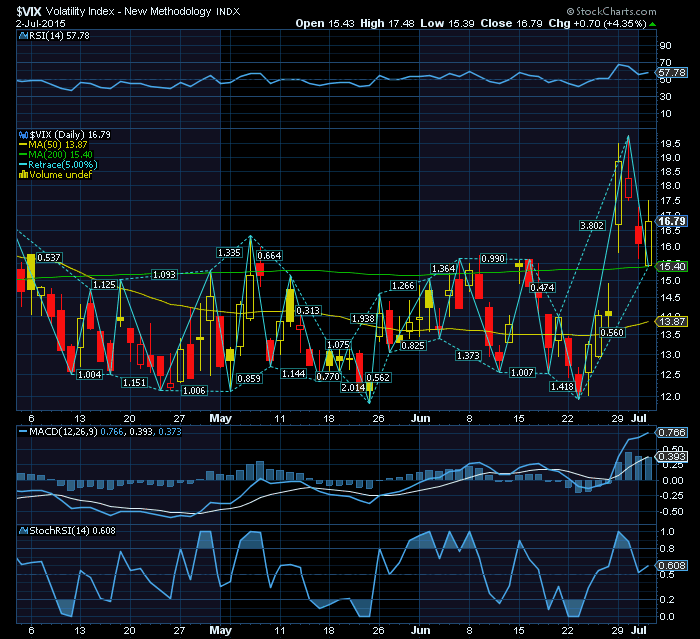Click the 1.938 retrace ratio label

click(363, 319)
